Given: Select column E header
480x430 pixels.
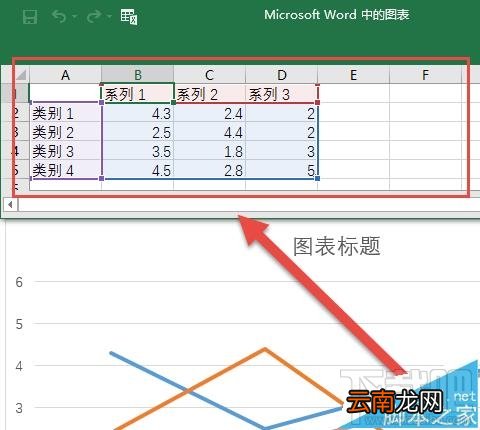Looking at the screenshot, I should tap(353, 75).
